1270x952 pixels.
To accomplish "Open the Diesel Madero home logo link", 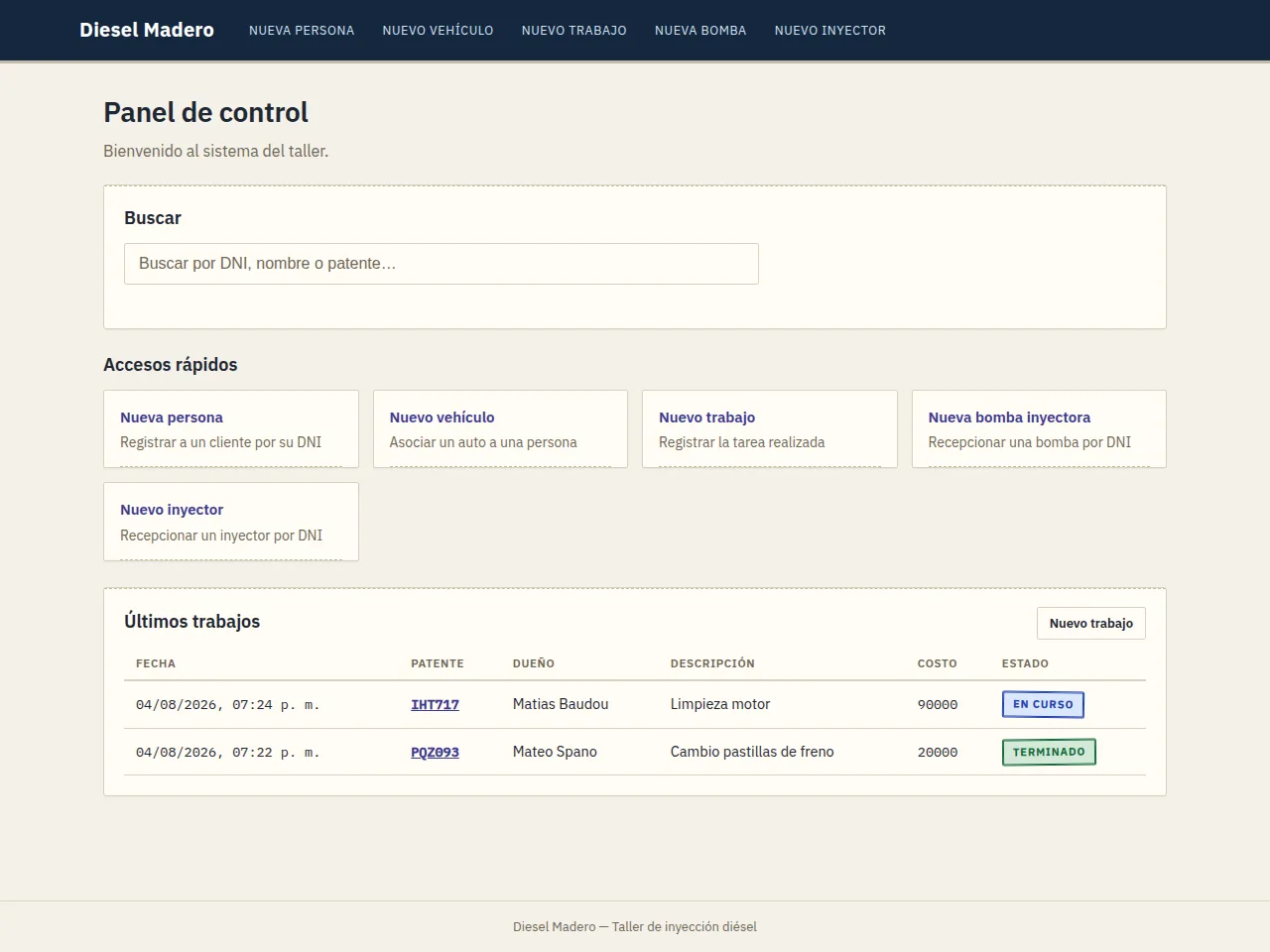I will [147, 30].
